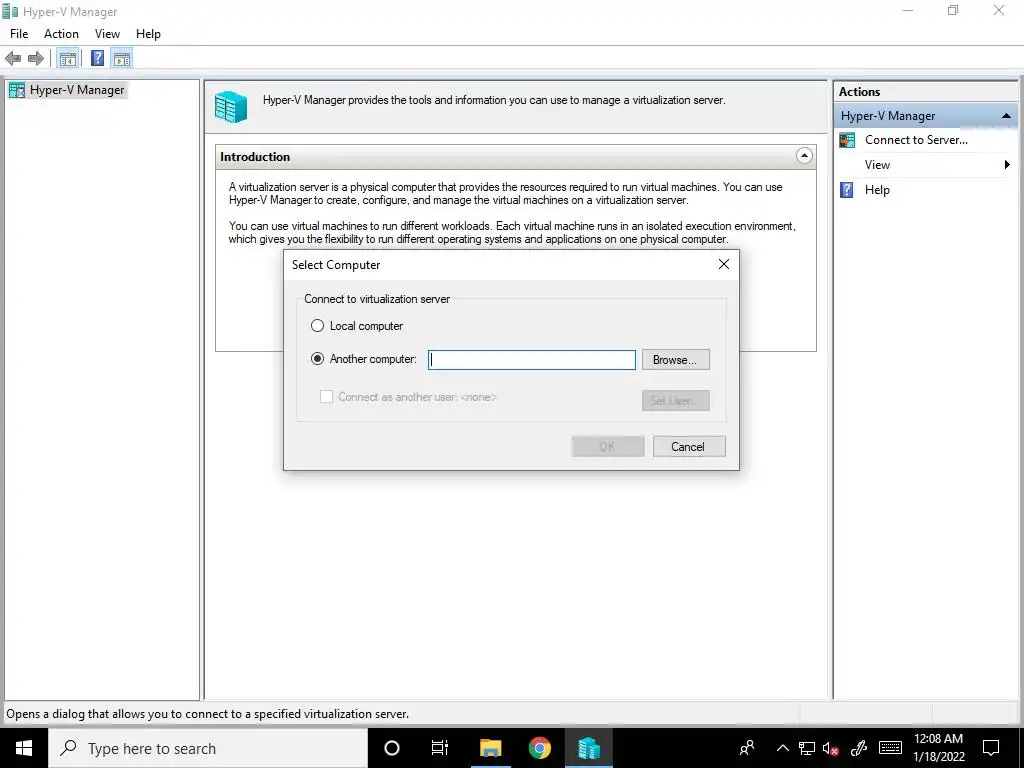Expand the View submenu arrow in Actions
The height and width of the screenshot is (768, 1024).
[1006, 165]
